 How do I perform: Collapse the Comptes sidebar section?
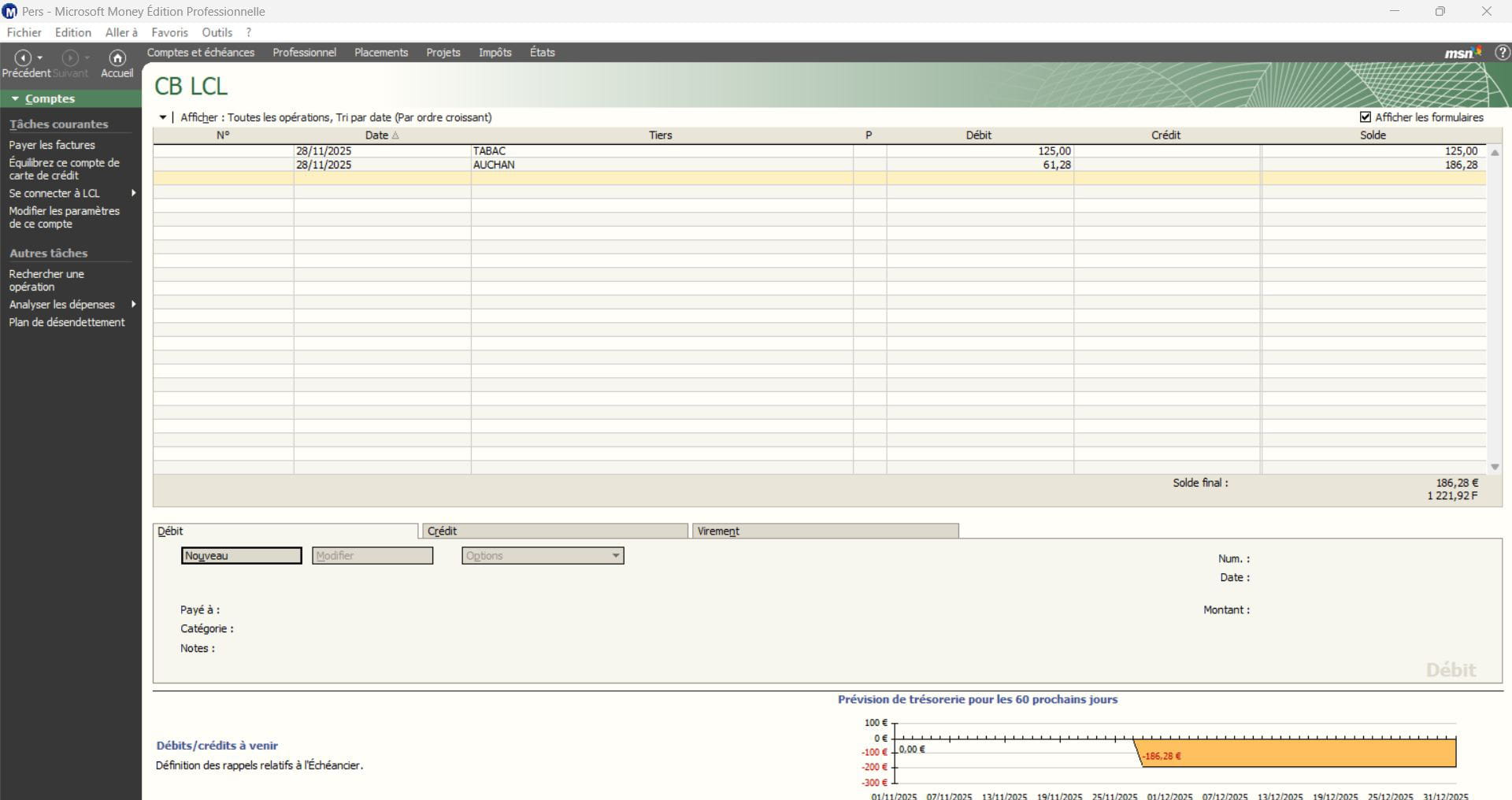[15, 99]
